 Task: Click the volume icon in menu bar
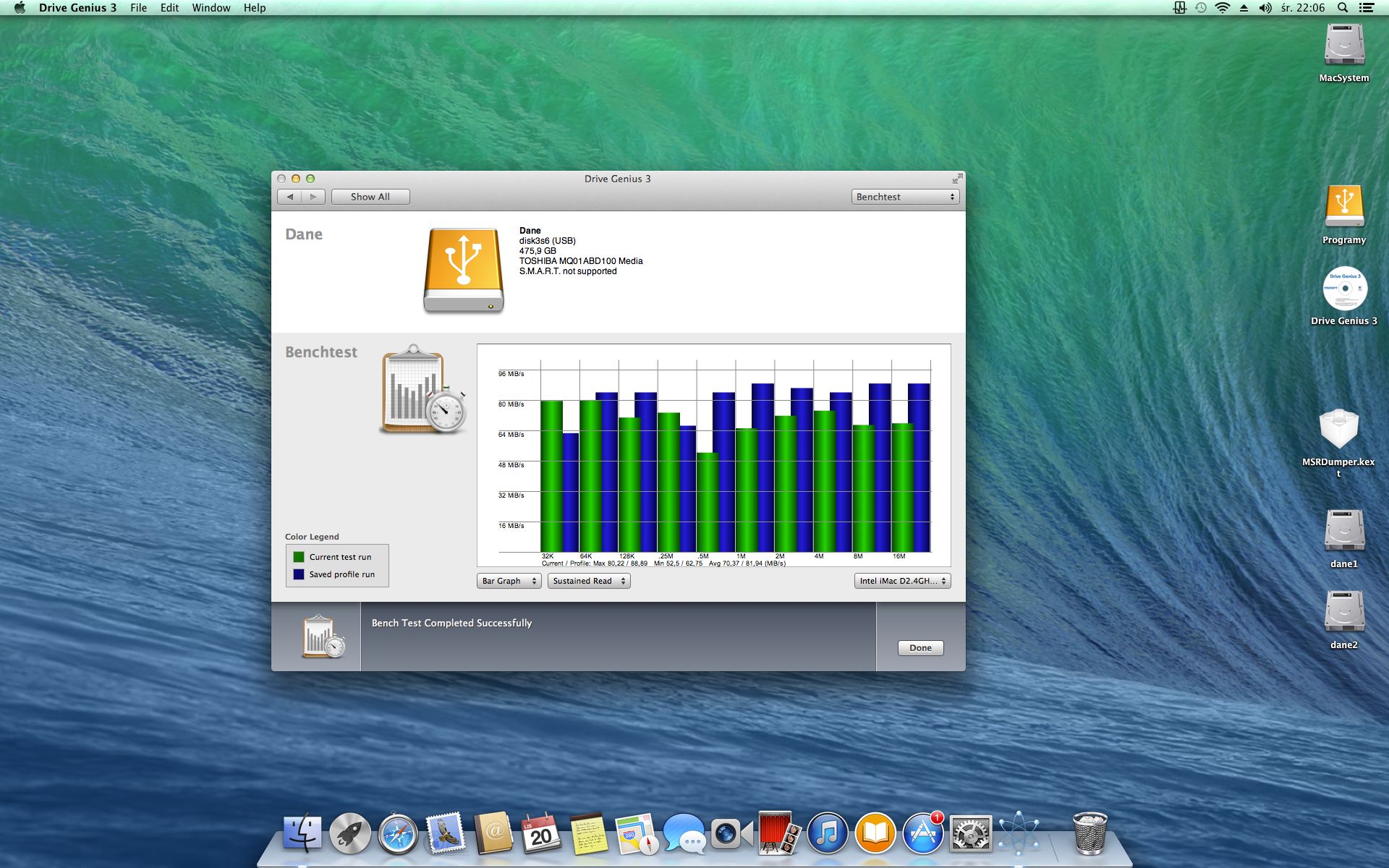point(1265,8)
